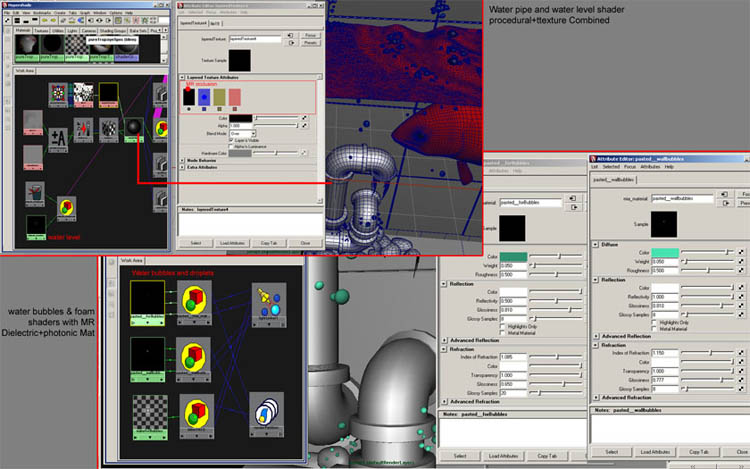Select the black sphere material node in top graph
The image size is (750, 469).
click(x=133, y=130)
